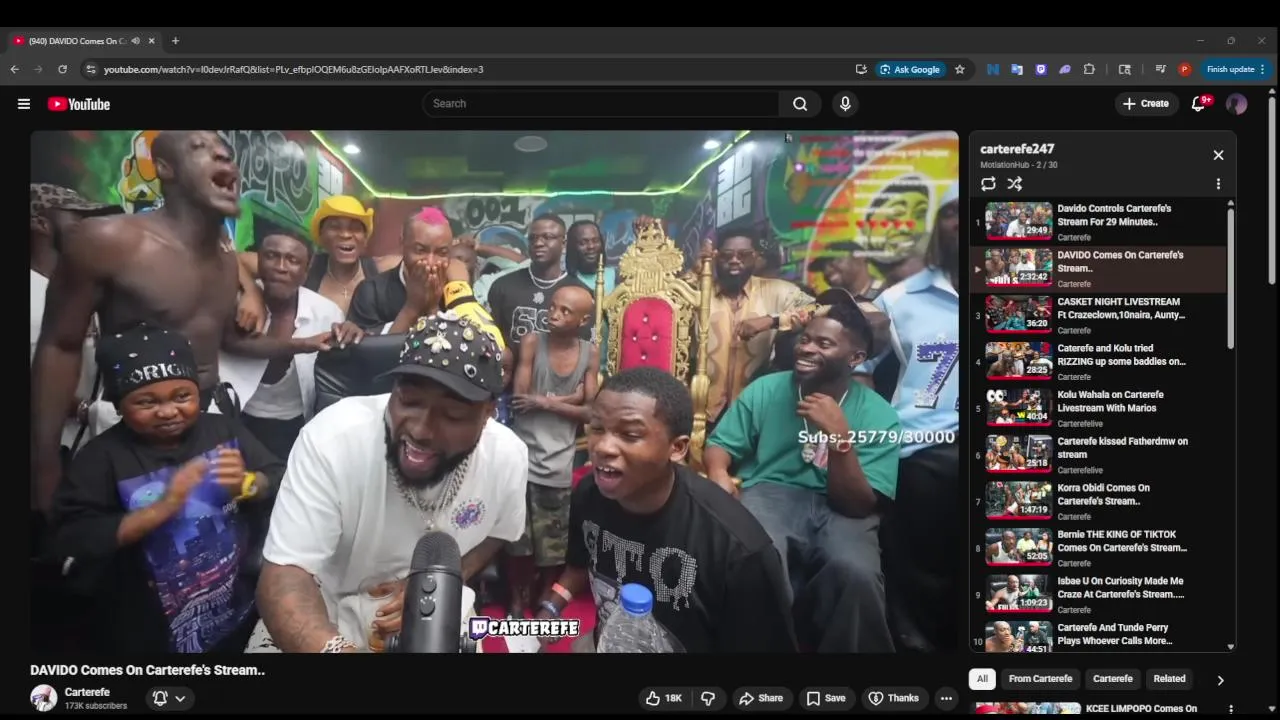Like the video with 18K likes
1280x720 pixels.
point(664,698)
